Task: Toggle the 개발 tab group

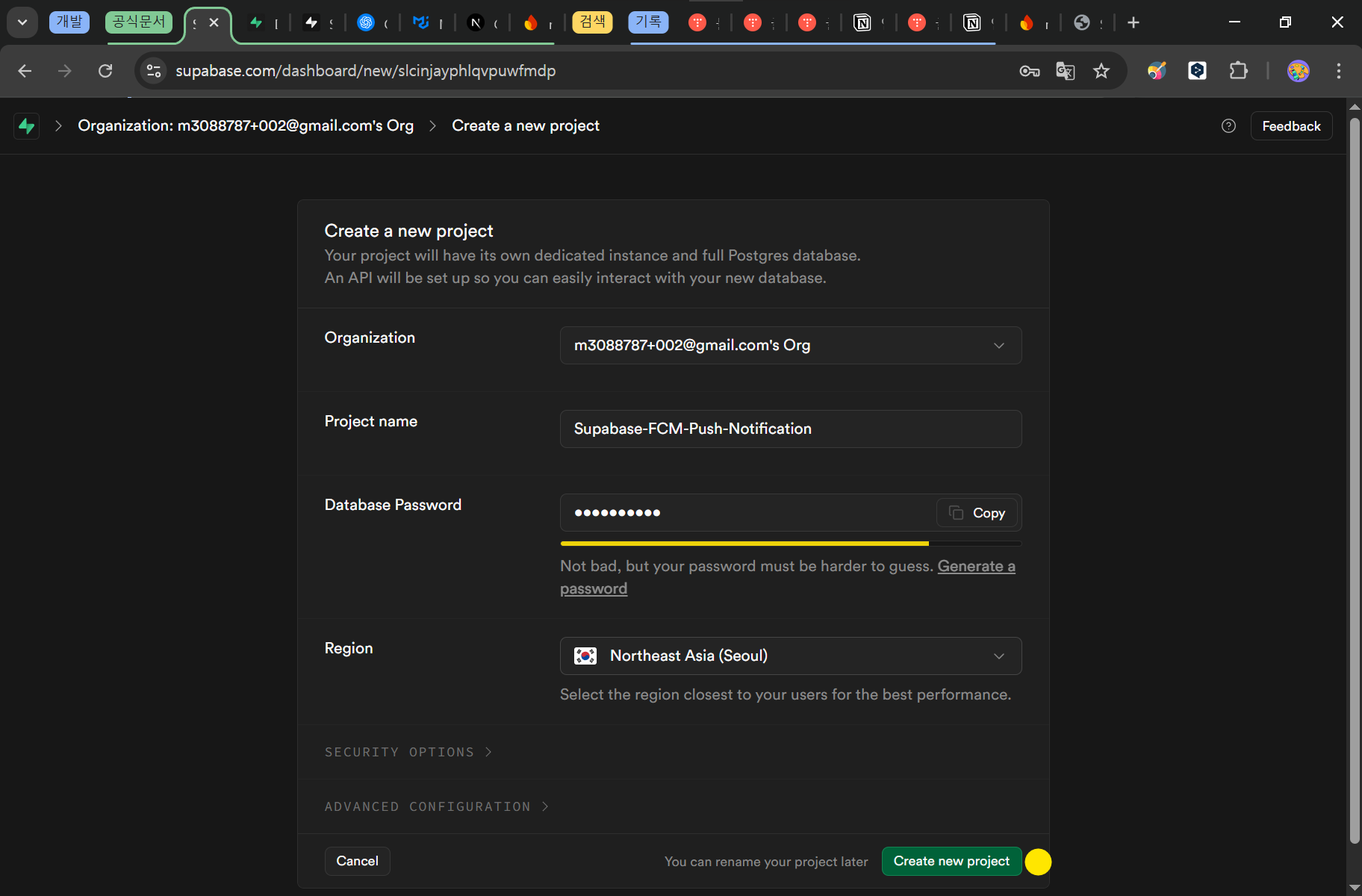Action: tap(69, 22)
